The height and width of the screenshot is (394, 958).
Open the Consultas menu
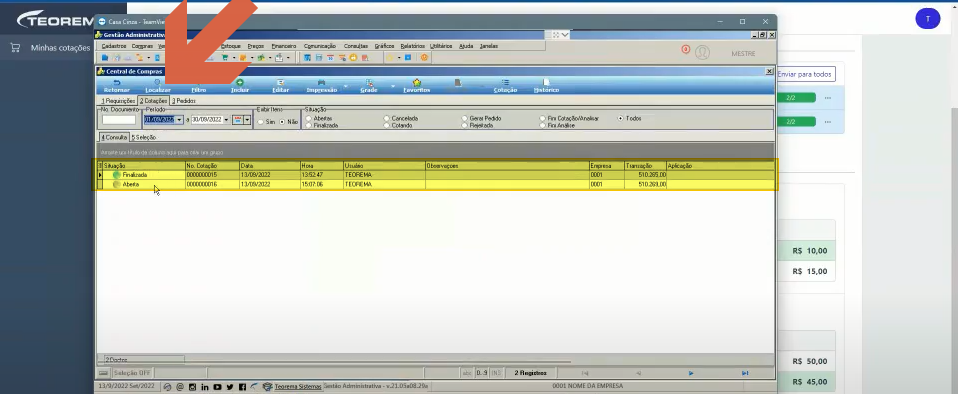click(356, 46)
